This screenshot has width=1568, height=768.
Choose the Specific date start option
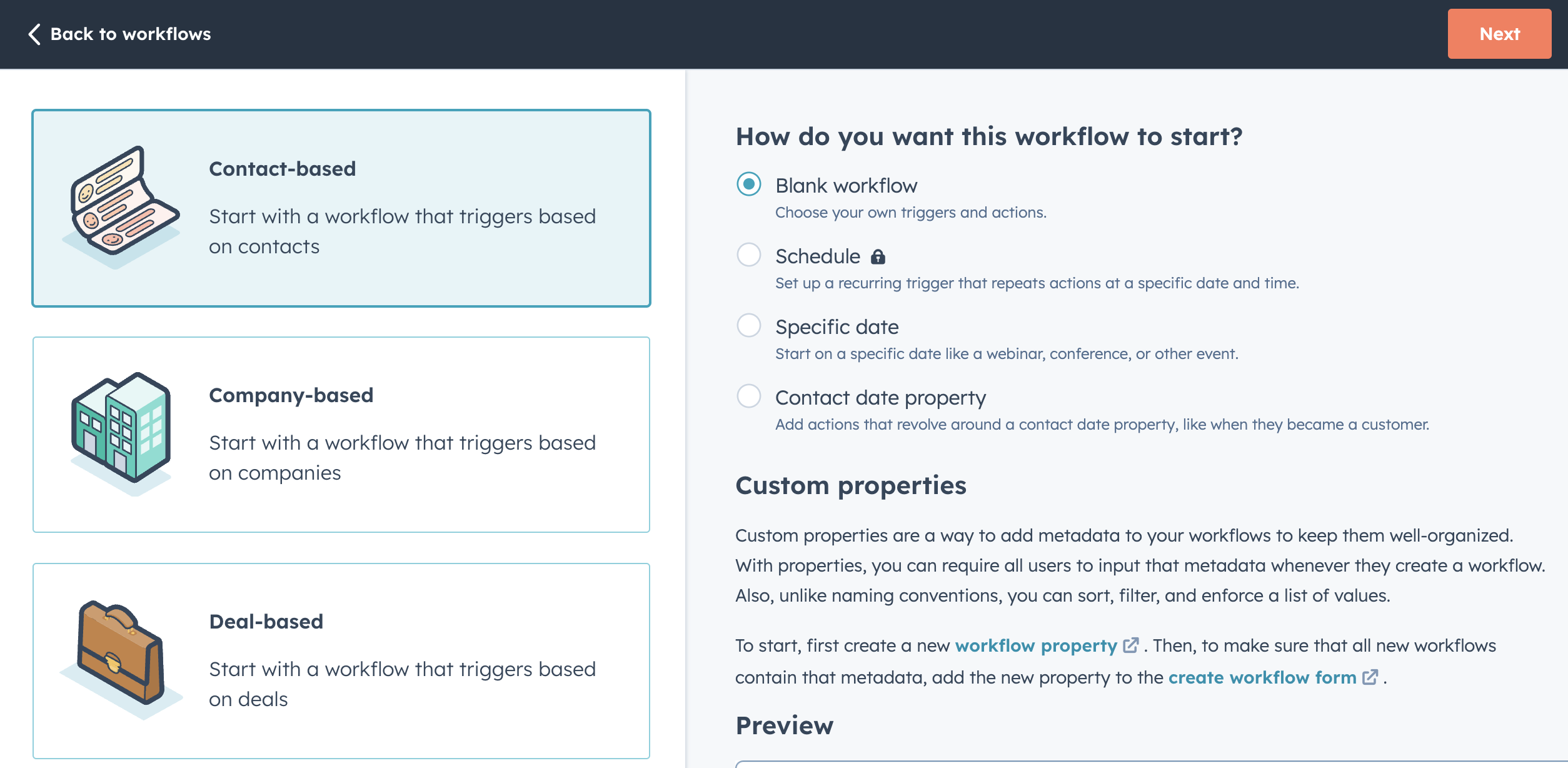[x=750, y=326]
